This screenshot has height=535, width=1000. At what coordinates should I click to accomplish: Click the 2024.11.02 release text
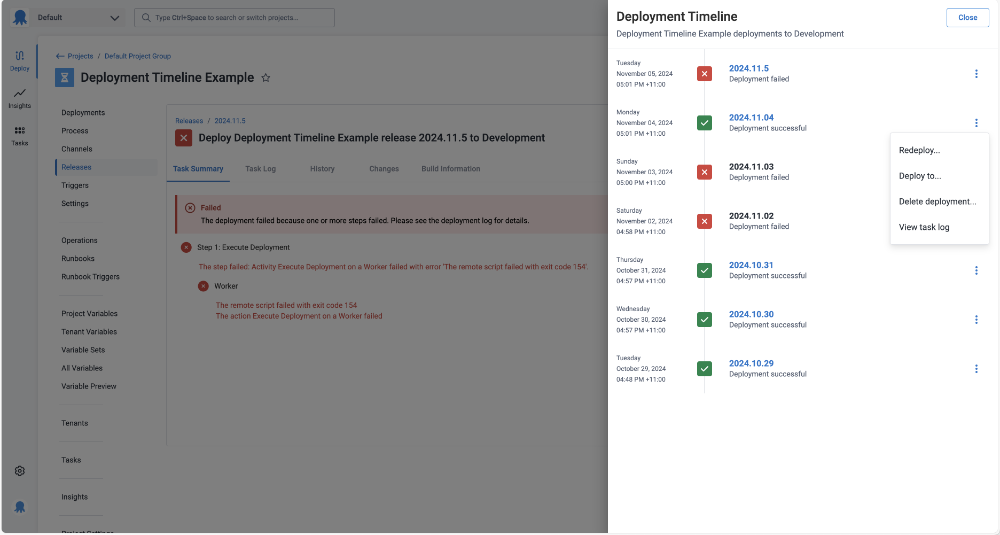click(x=751, y=216)
